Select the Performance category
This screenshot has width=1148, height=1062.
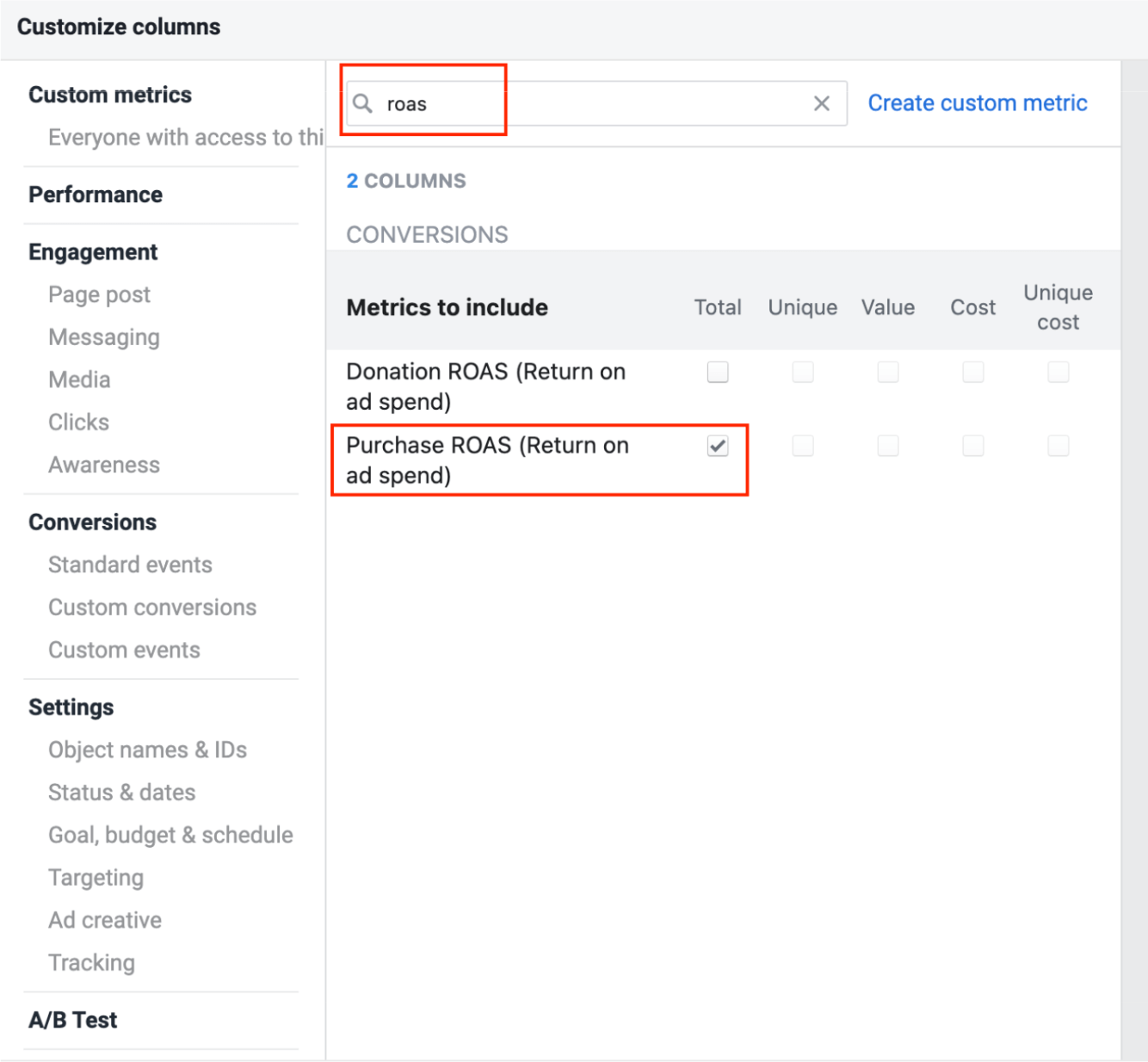(96, 194)
